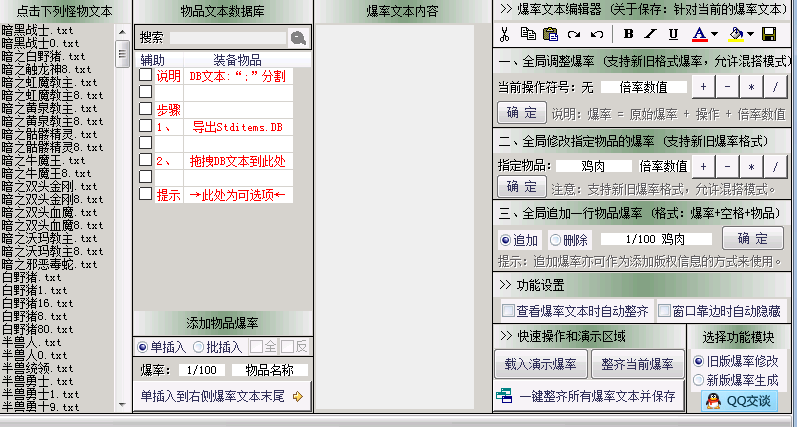Click monster list scrollbar down arrow

122,405
